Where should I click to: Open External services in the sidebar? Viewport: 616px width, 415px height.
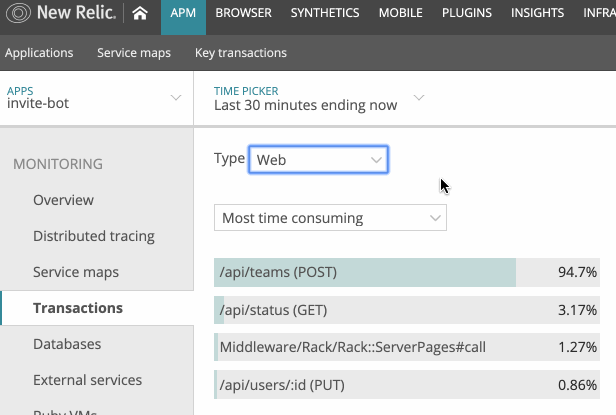(88, 380)
